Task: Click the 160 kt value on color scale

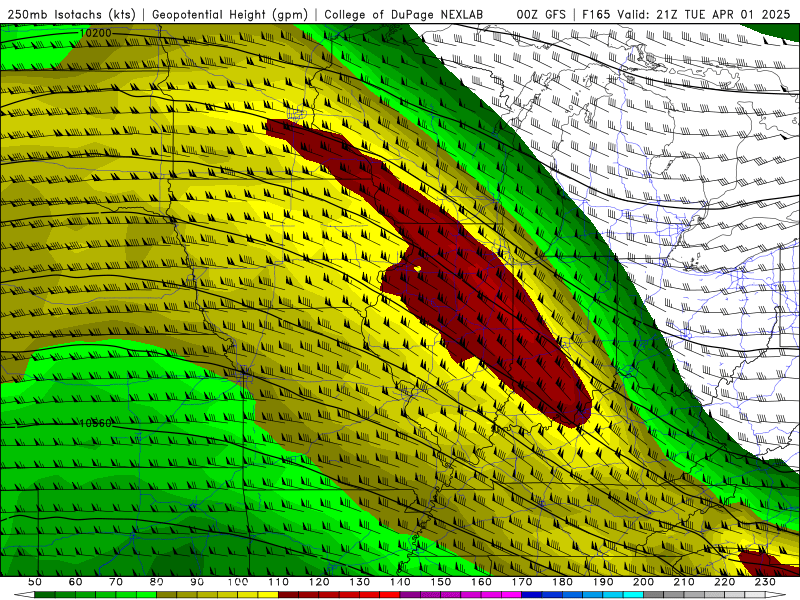Action: (481, 582)
